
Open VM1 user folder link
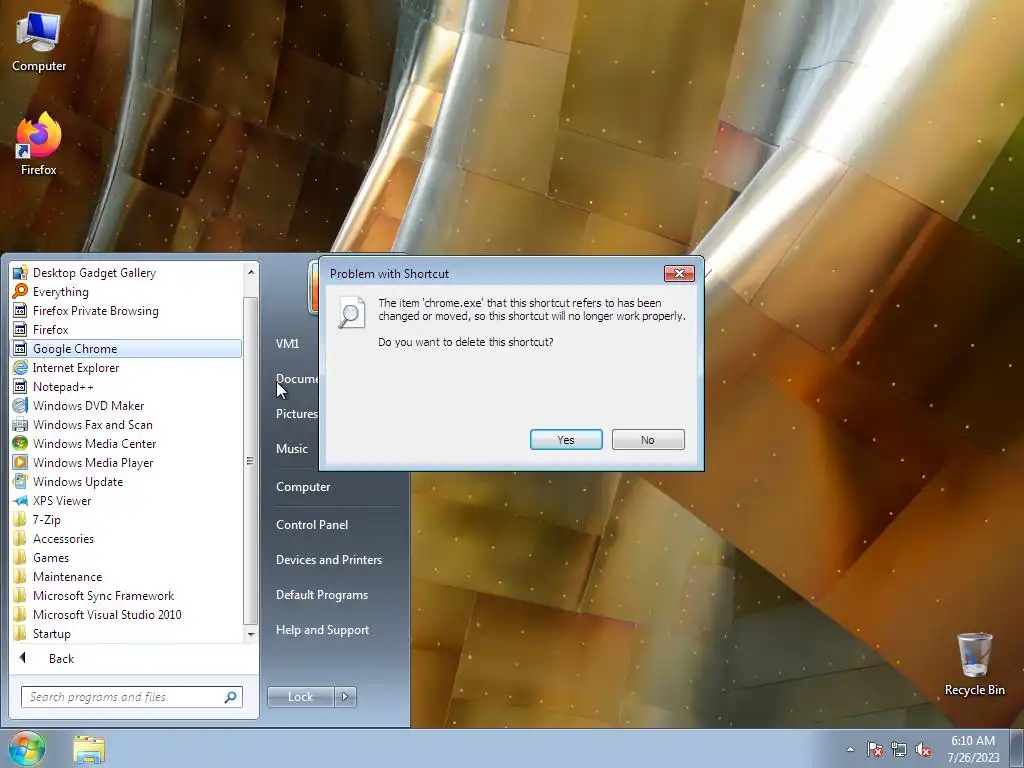(x=287, y=344)
